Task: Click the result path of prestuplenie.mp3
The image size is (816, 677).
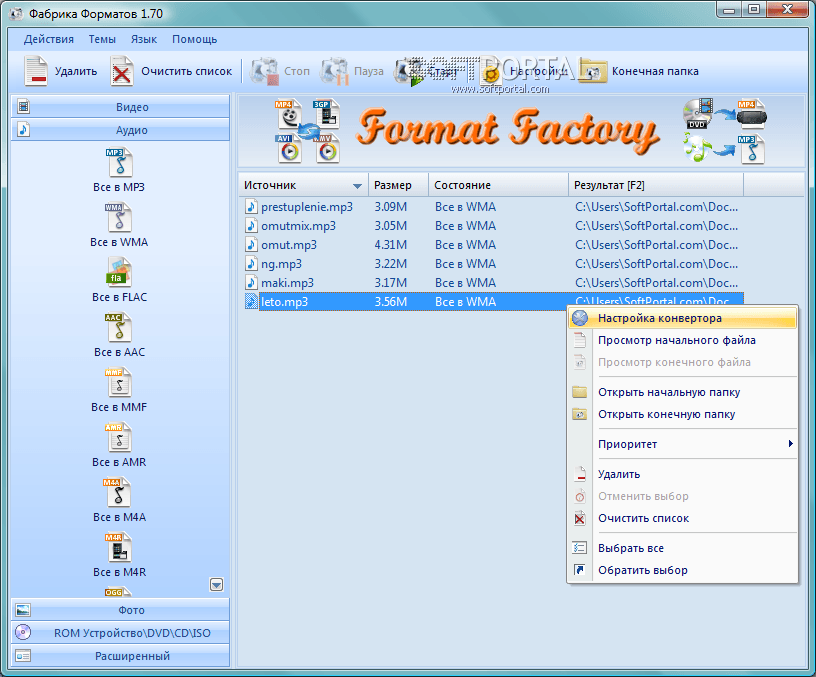Action: tap(656, 207)
